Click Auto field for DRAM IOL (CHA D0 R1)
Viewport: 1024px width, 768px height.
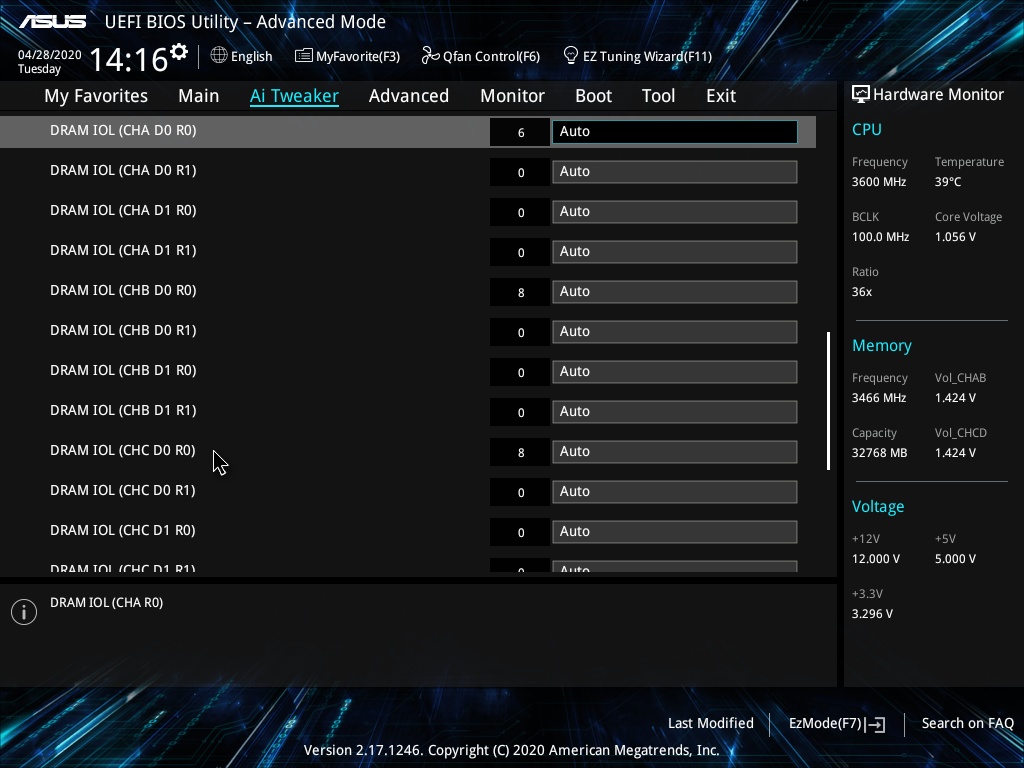coord(675,172)
